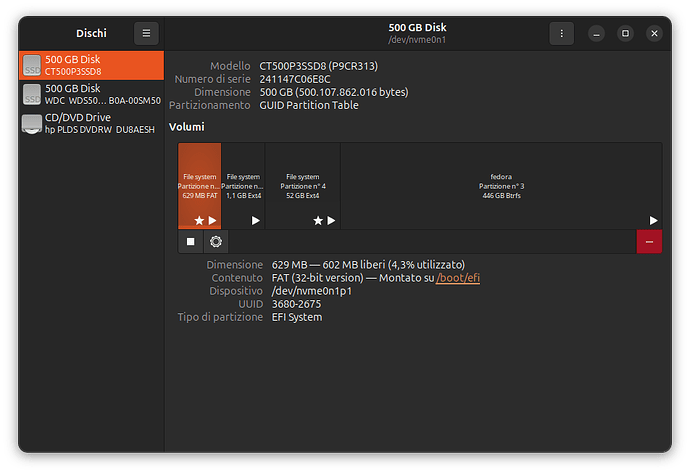Select the 629 MB FAT partition block
This screenshot has height=472, width=690.
[x=199, y=186]
